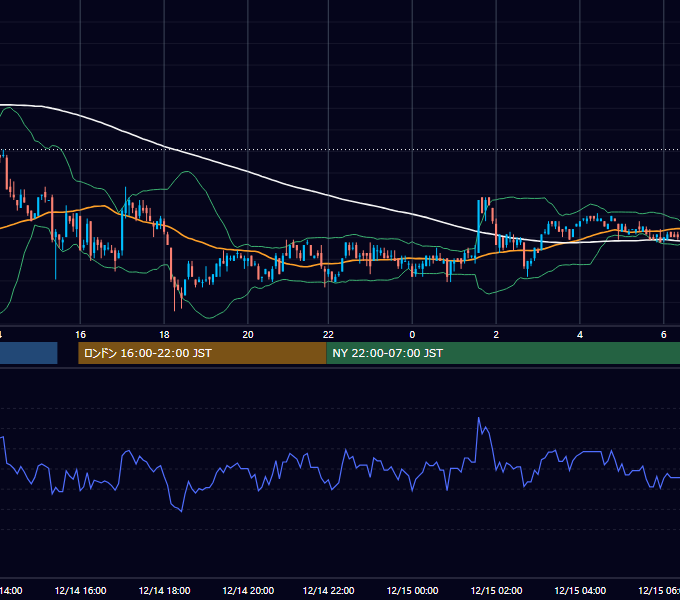Click hour label 16 on price chart axis

pos(80,335)
